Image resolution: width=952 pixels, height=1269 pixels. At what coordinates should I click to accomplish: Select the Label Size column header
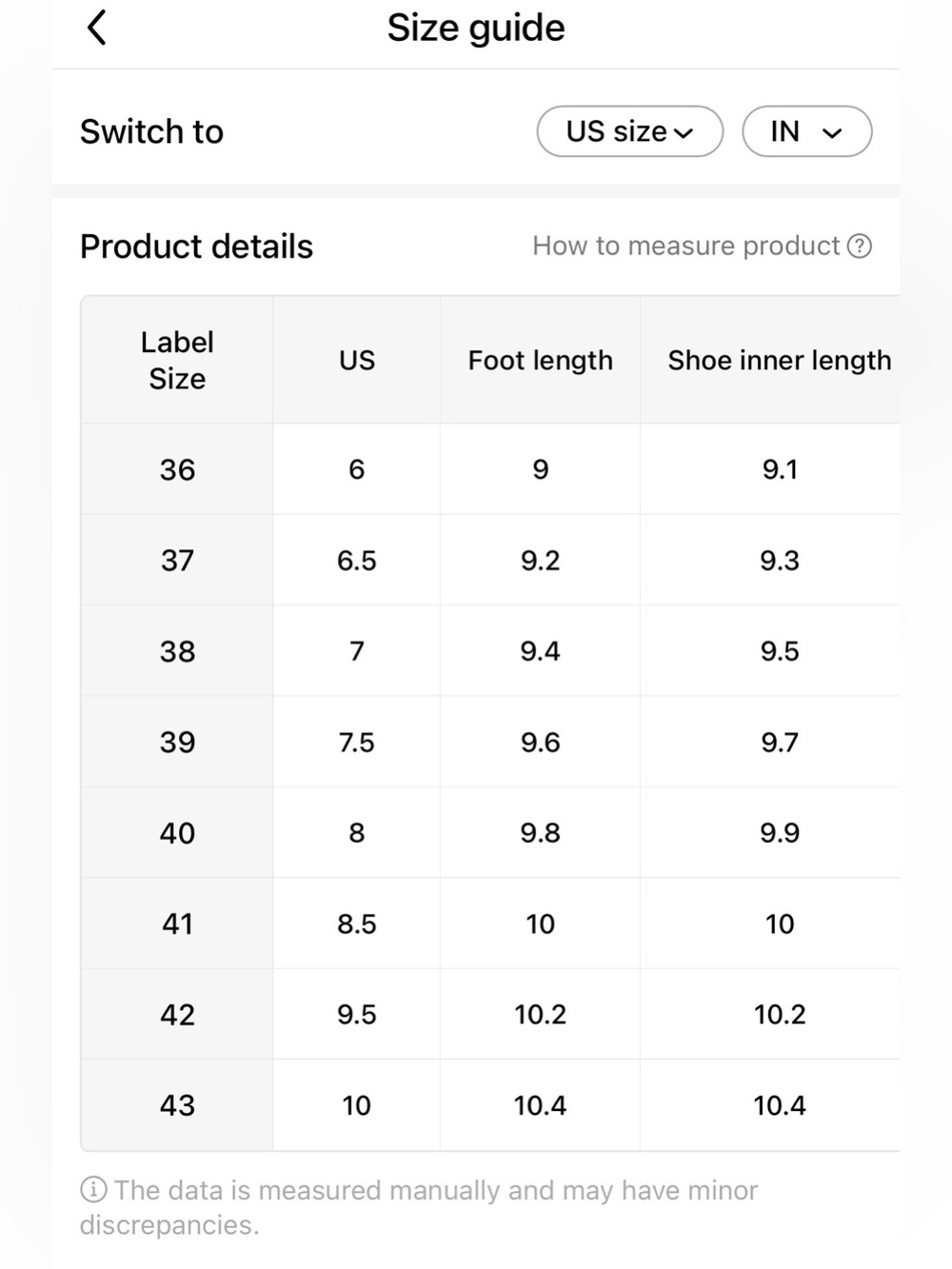(x=177, y=361)
